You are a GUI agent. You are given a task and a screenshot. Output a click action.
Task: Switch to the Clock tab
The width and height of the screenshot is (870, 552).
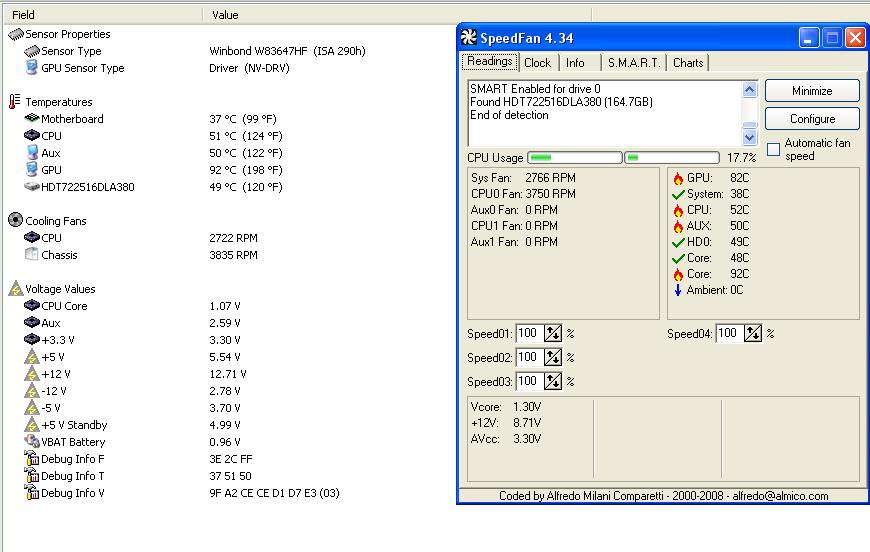pyautogui.click(x=538, y=63)
